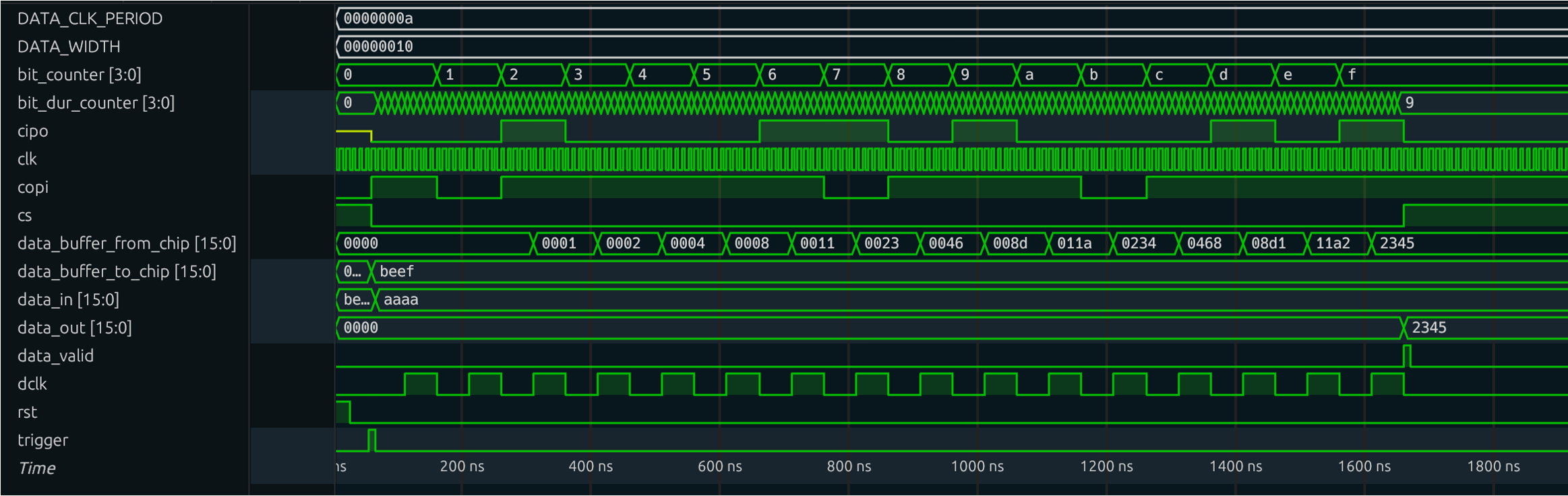Select the data_buffer_from_chip [15:0] signal

127,243
